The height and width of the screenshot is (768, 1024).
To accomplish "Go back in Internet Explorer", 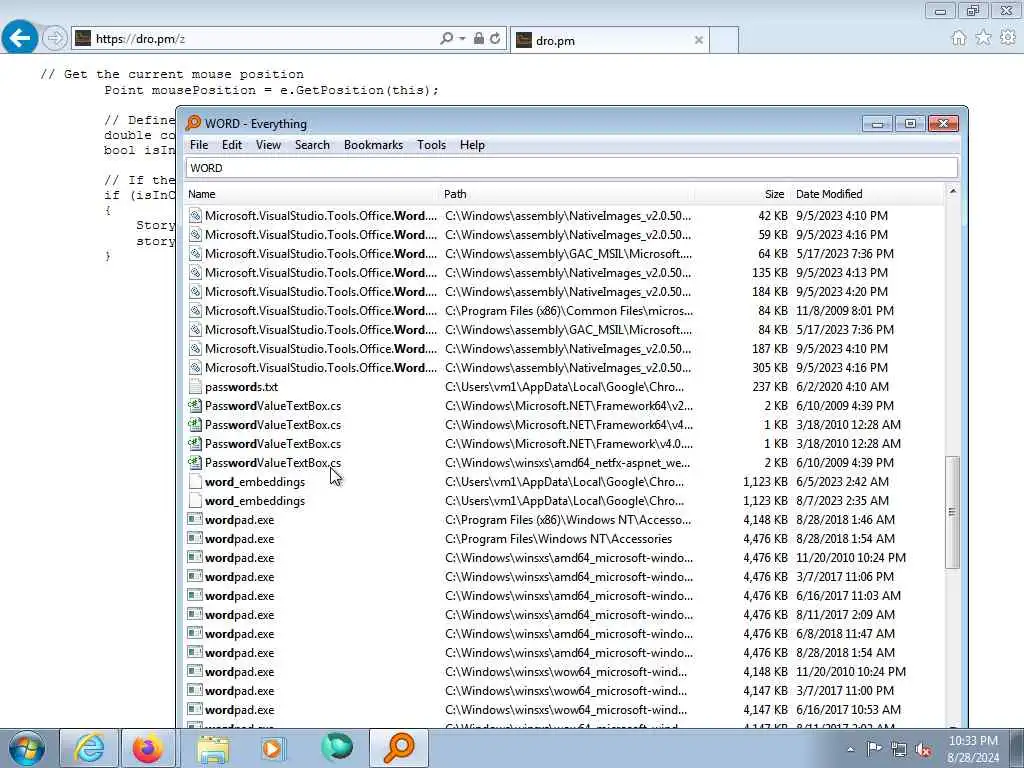I will [x=20, y=37].
